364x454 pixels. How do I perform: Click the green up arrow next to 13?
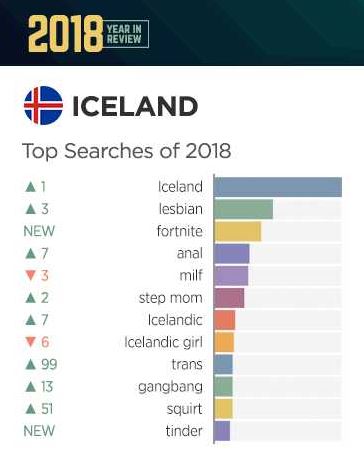[x=30, y=387]
